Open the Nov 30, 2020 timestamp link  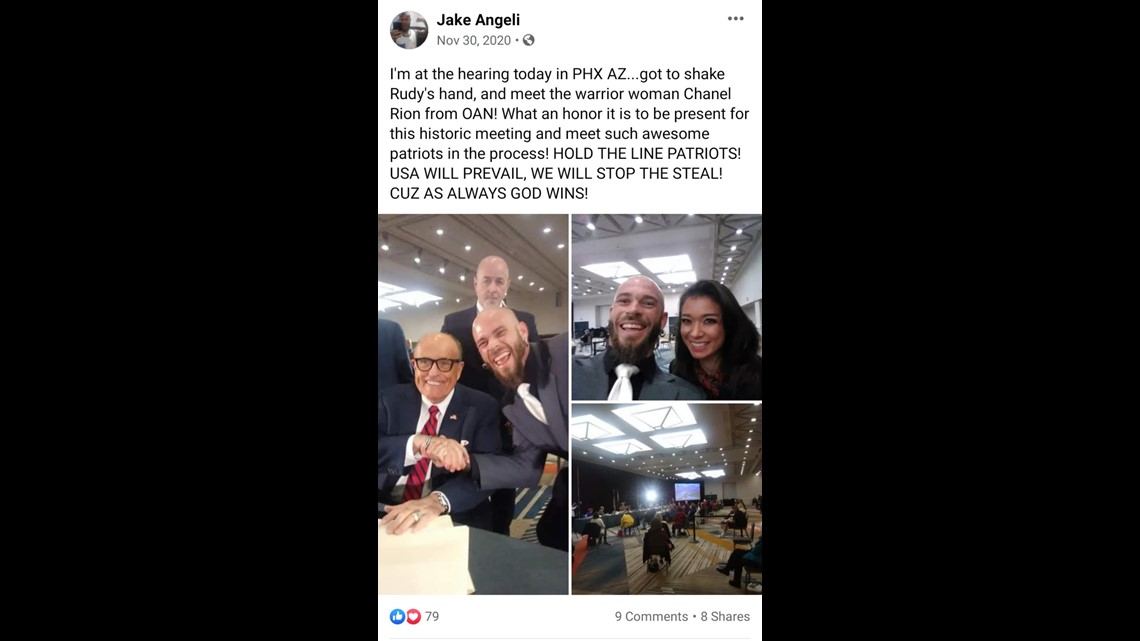point(474,41)
